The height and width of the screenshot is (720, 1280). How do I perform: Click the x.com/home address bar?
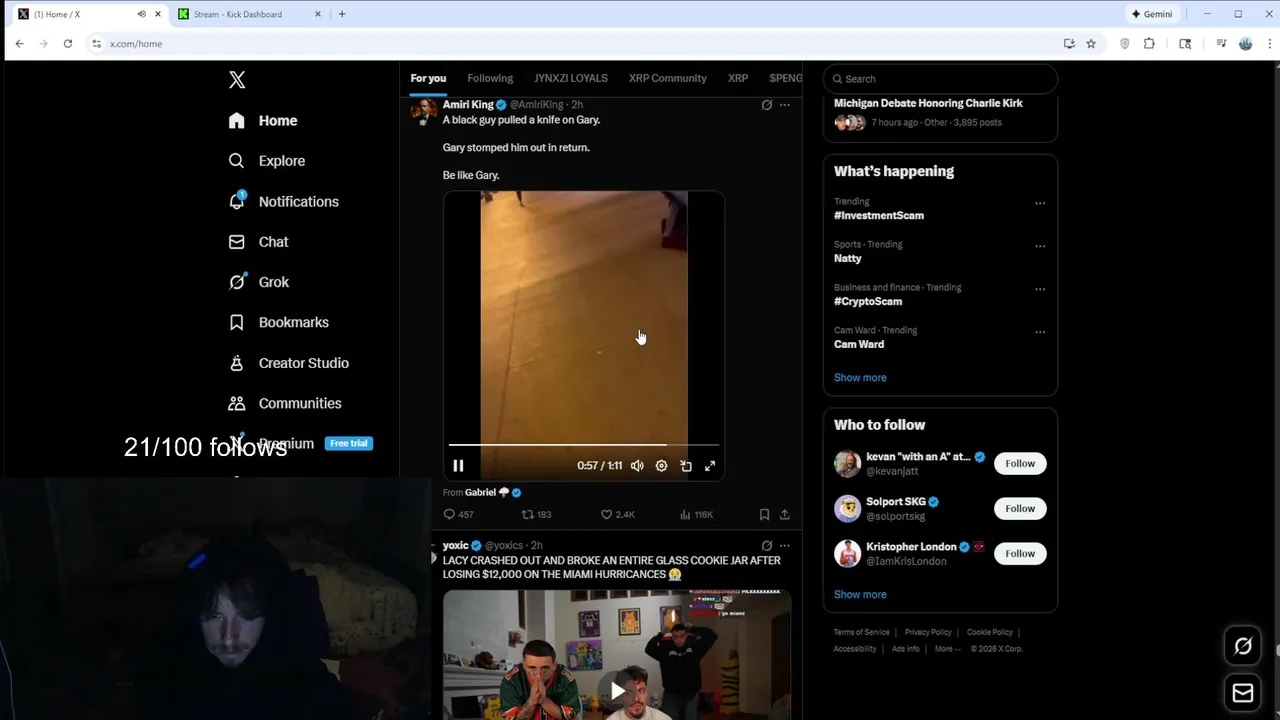[136, 44]
